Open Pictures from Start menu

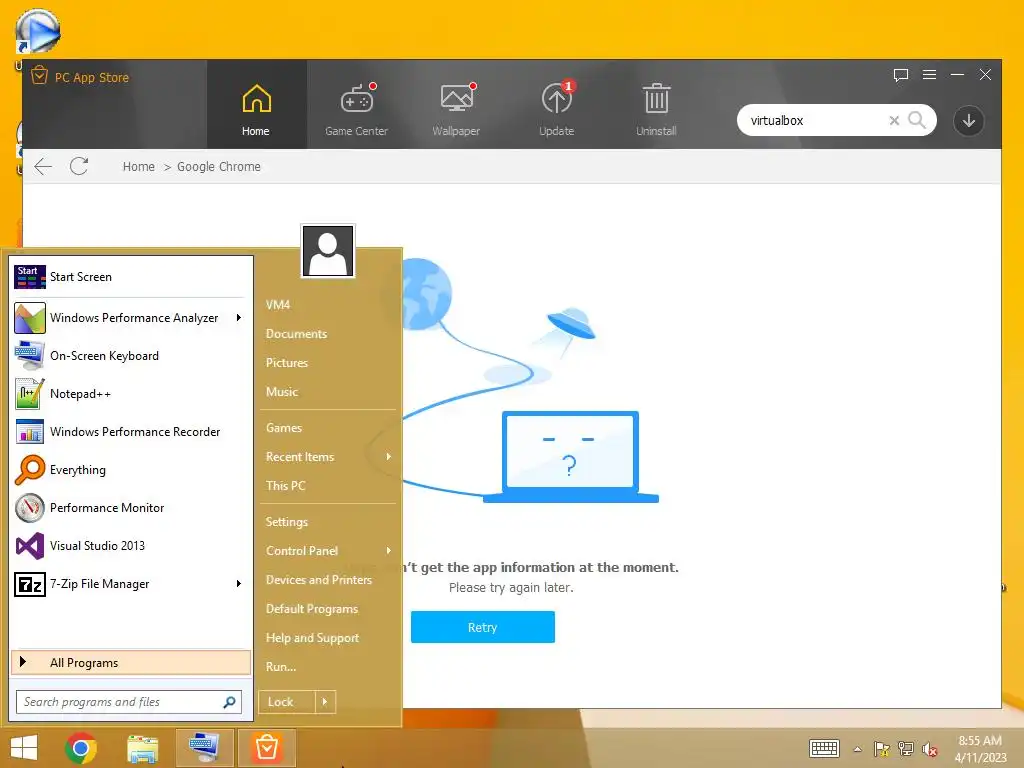pyautogui.click(x=287, y=362)
